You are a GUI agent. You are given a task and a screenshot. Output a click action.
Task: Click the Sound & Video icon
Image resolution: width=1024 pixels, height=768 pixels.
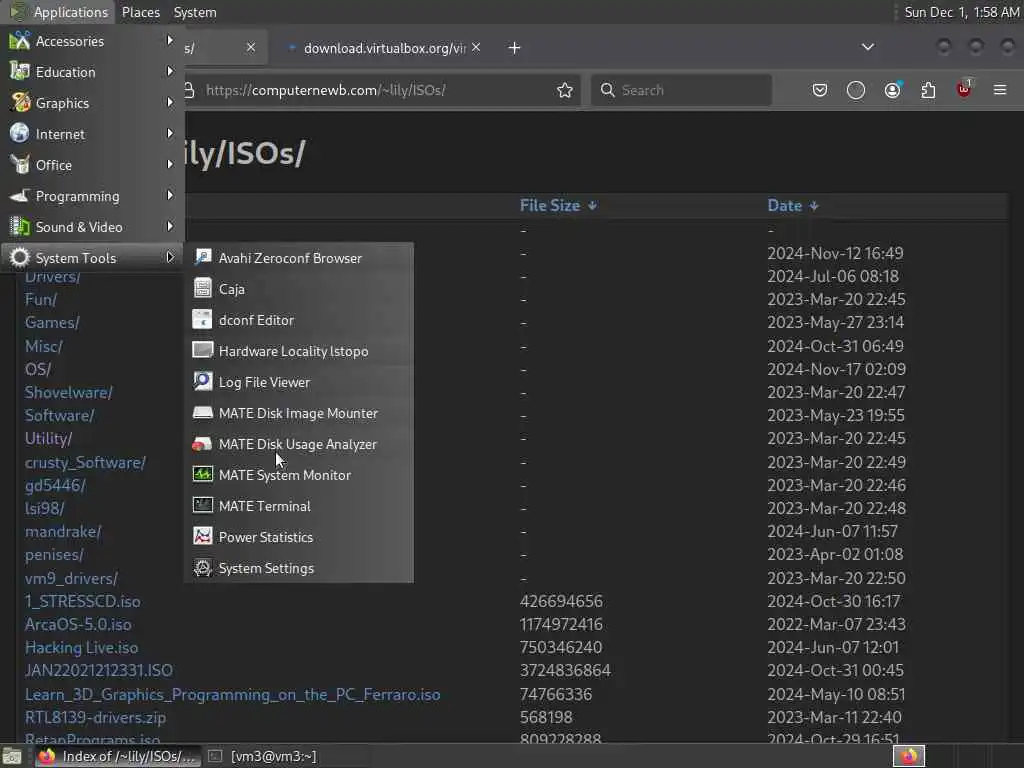pyautogui.click(x=20, y=227)
